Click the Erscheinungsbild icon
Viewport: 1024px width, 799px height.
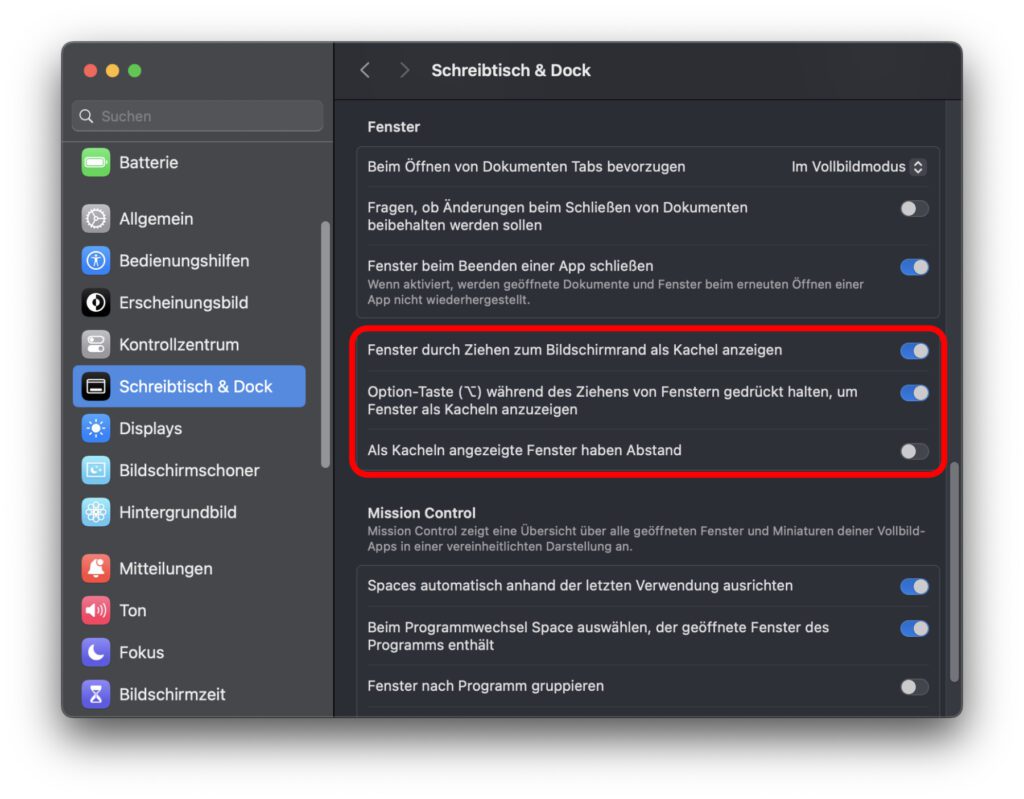[96, 303]
